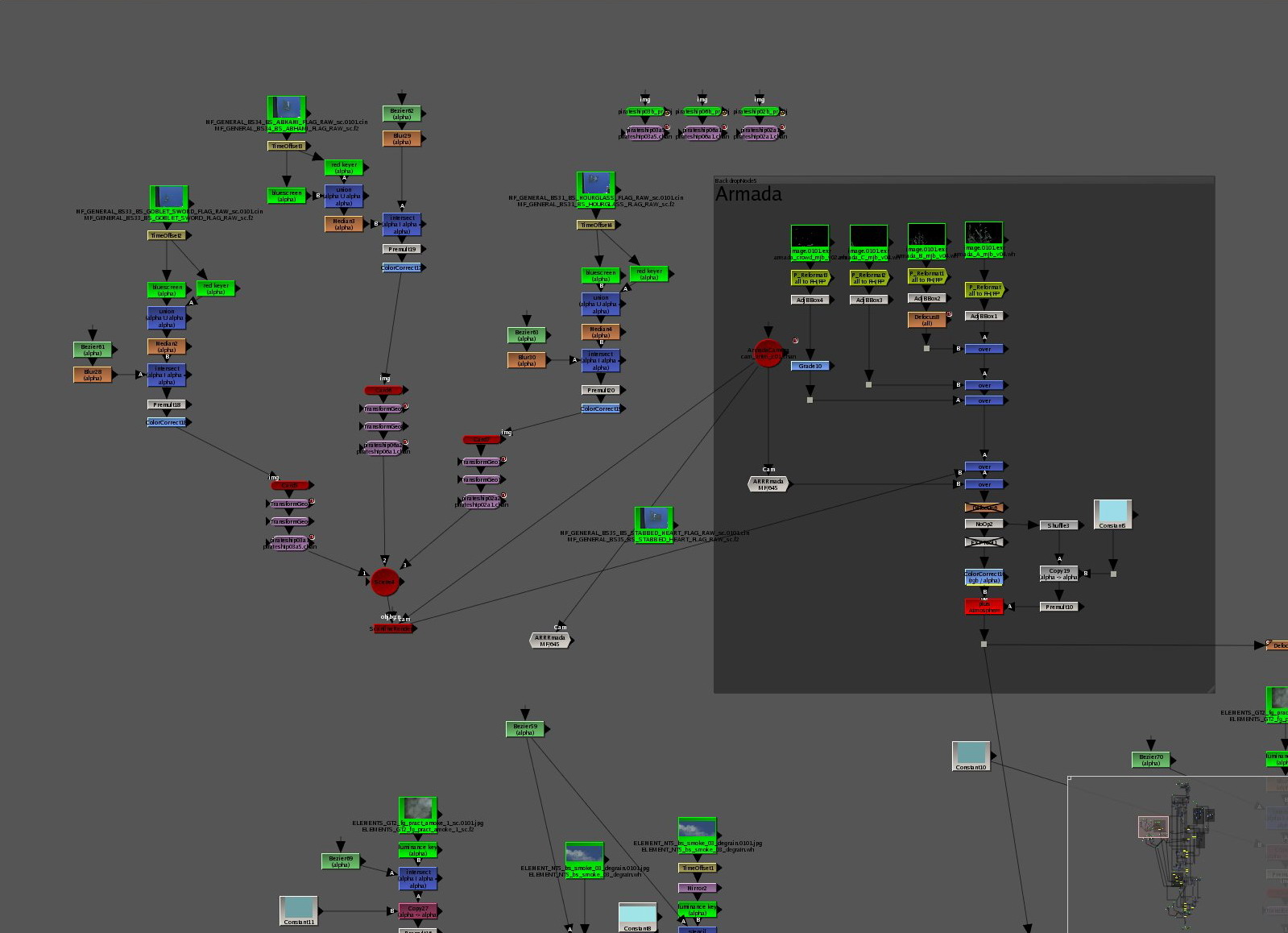Select the AdjBBox1 node

tap(984, 316)
